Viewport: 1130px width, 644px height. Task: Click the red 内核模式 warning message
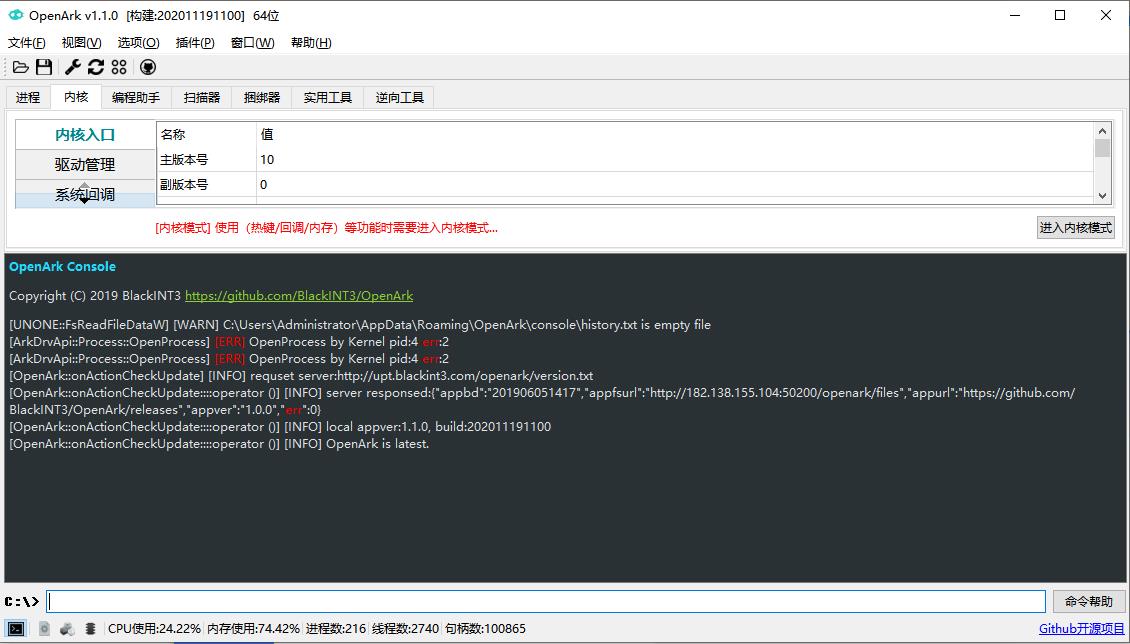[x=326, y=228]
